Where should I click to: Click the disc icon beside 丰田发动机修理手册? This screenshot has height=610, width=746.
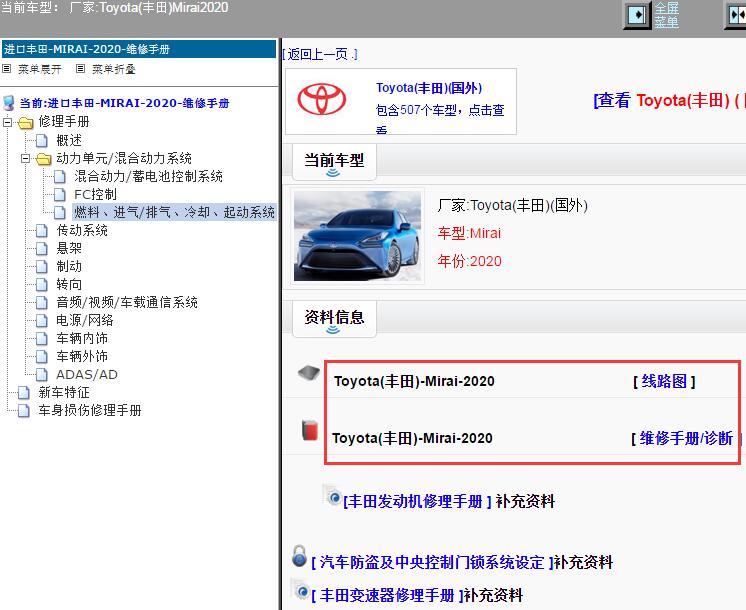click(x=334, y=496)
